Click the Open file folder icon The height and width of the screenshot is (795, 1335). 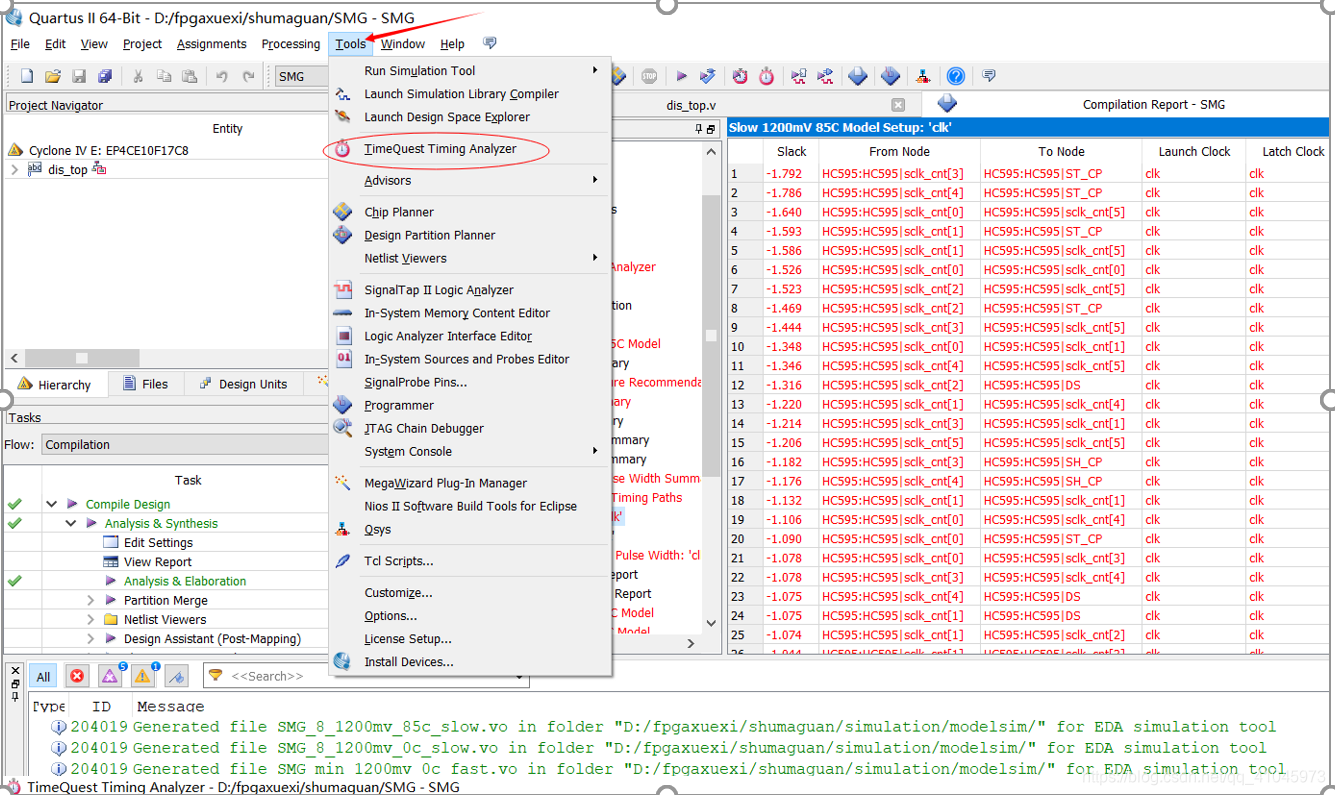coord(53,76)
